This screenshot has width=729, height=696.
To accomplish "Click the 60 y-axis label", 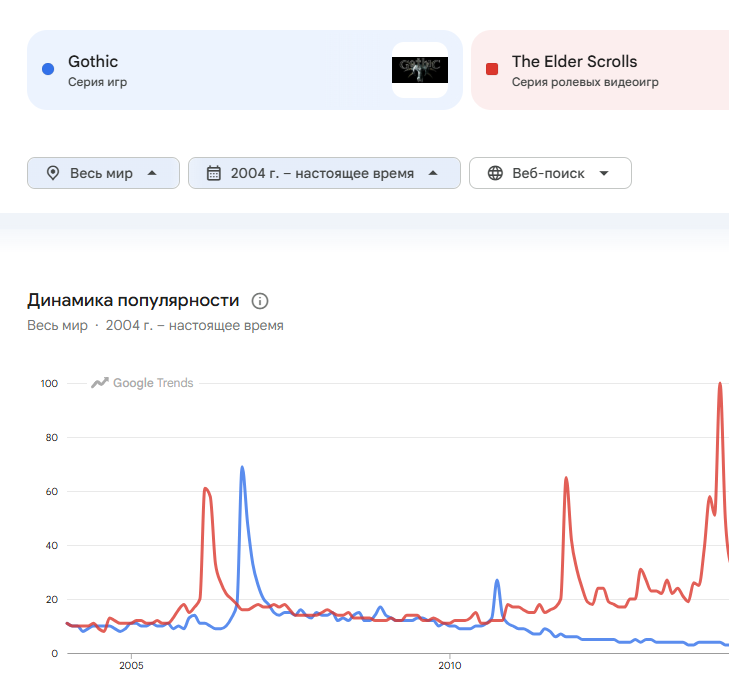I will coord(52,491).
